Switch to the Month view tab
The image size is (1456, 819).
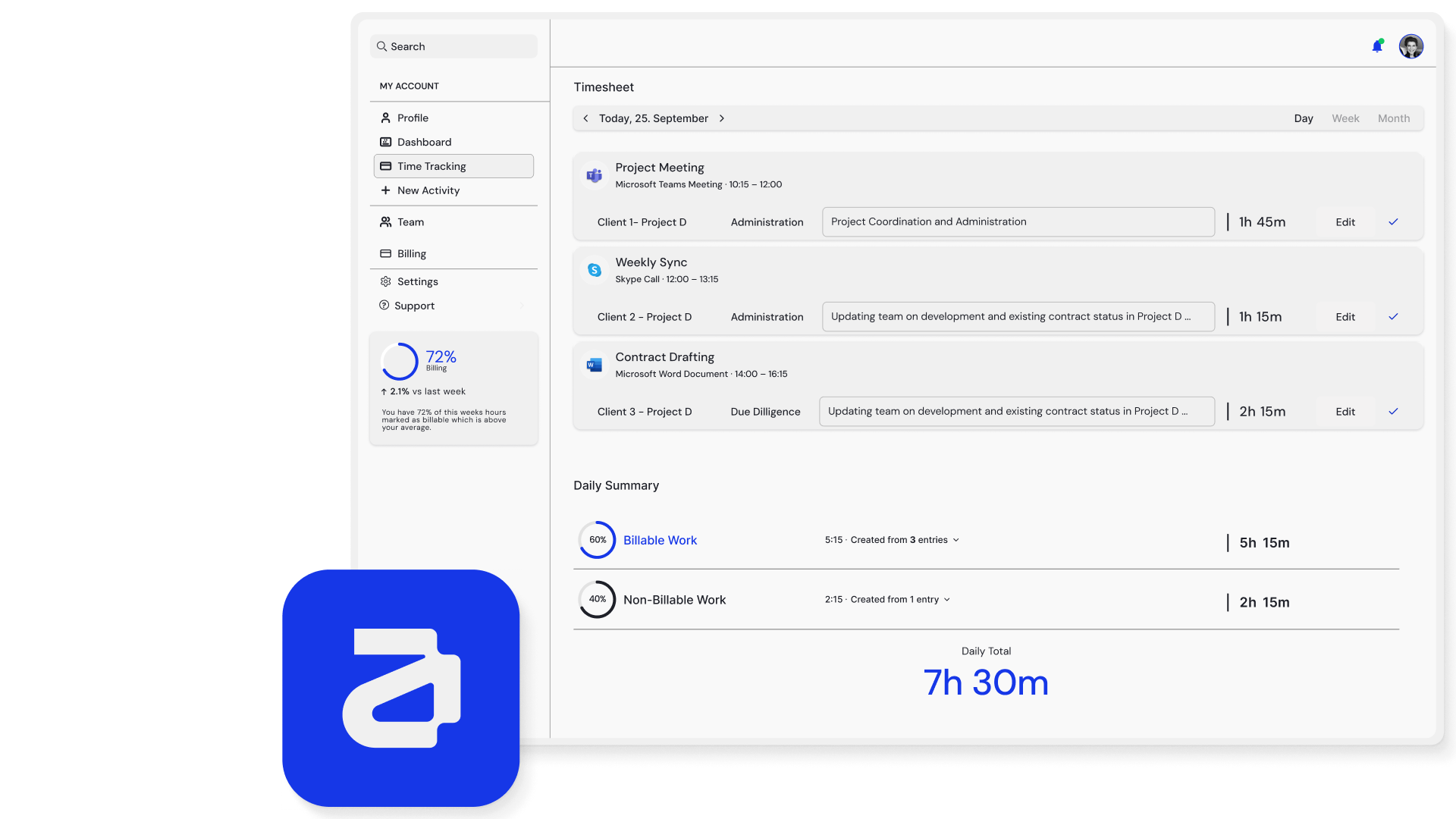point(1394,118)
